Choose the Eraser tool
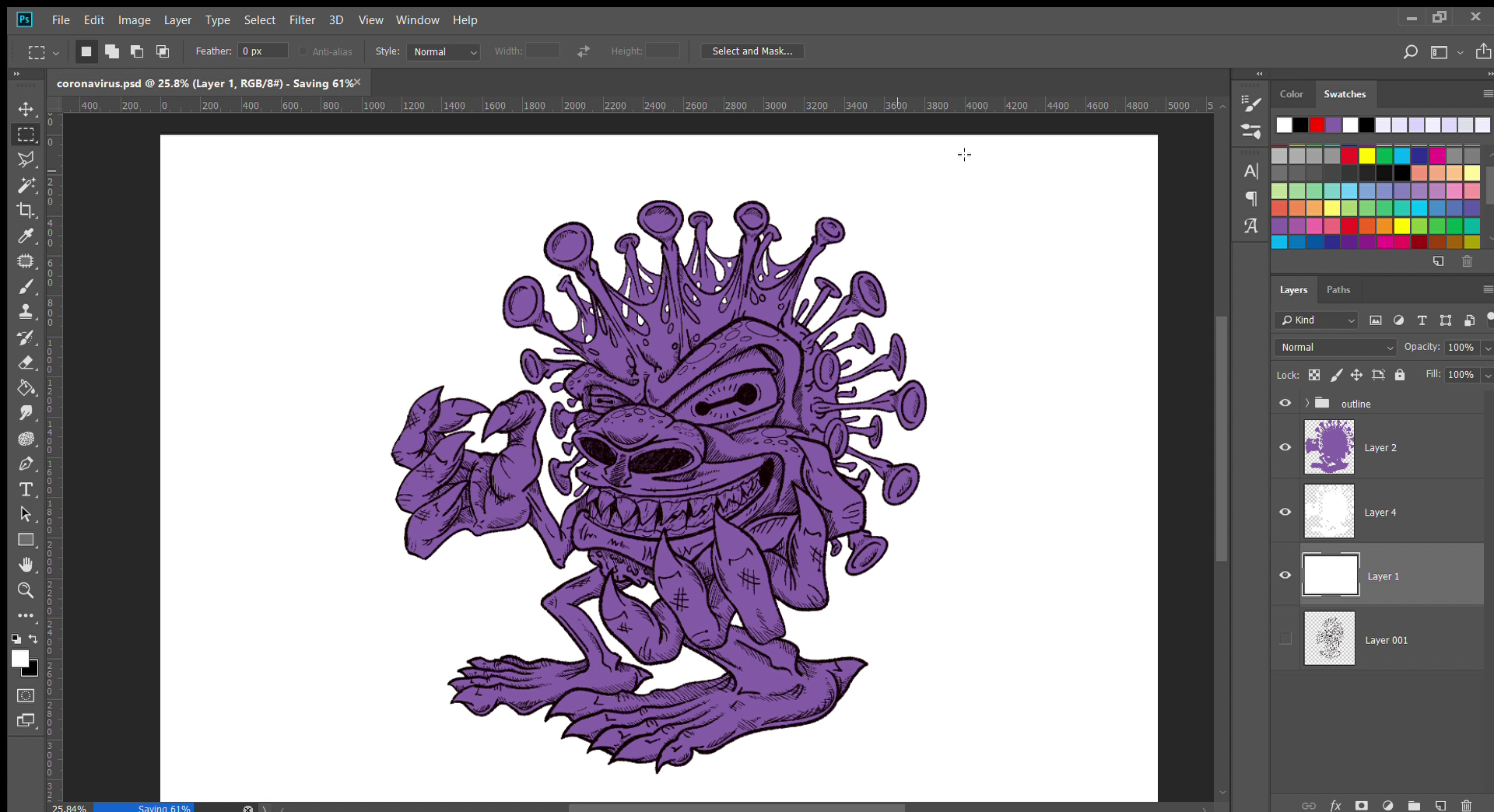The width and height of the screenshot is (1494, 812). coord(26,362)
